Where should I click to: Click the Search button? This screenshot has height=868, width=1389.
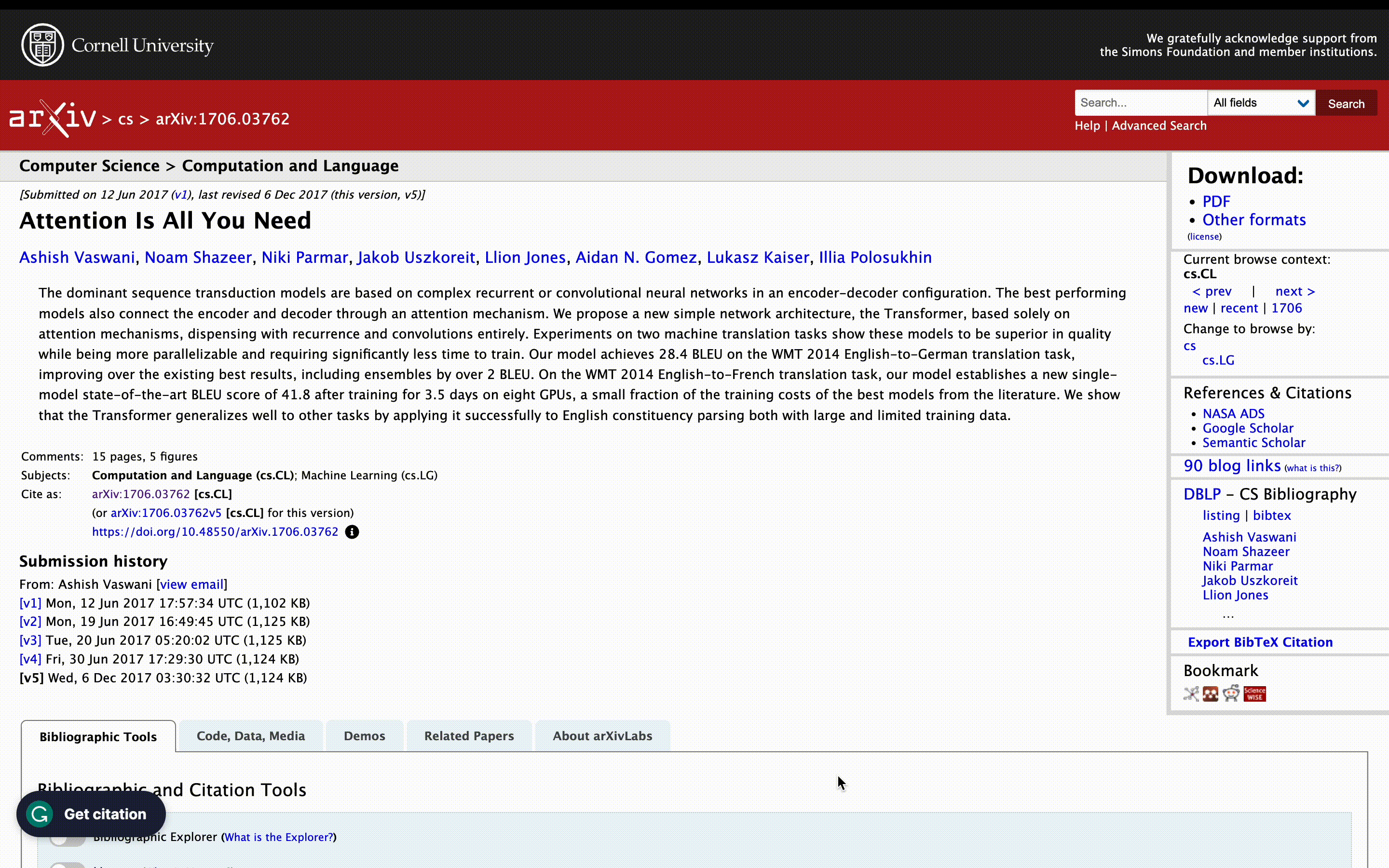pos(1346,103)
